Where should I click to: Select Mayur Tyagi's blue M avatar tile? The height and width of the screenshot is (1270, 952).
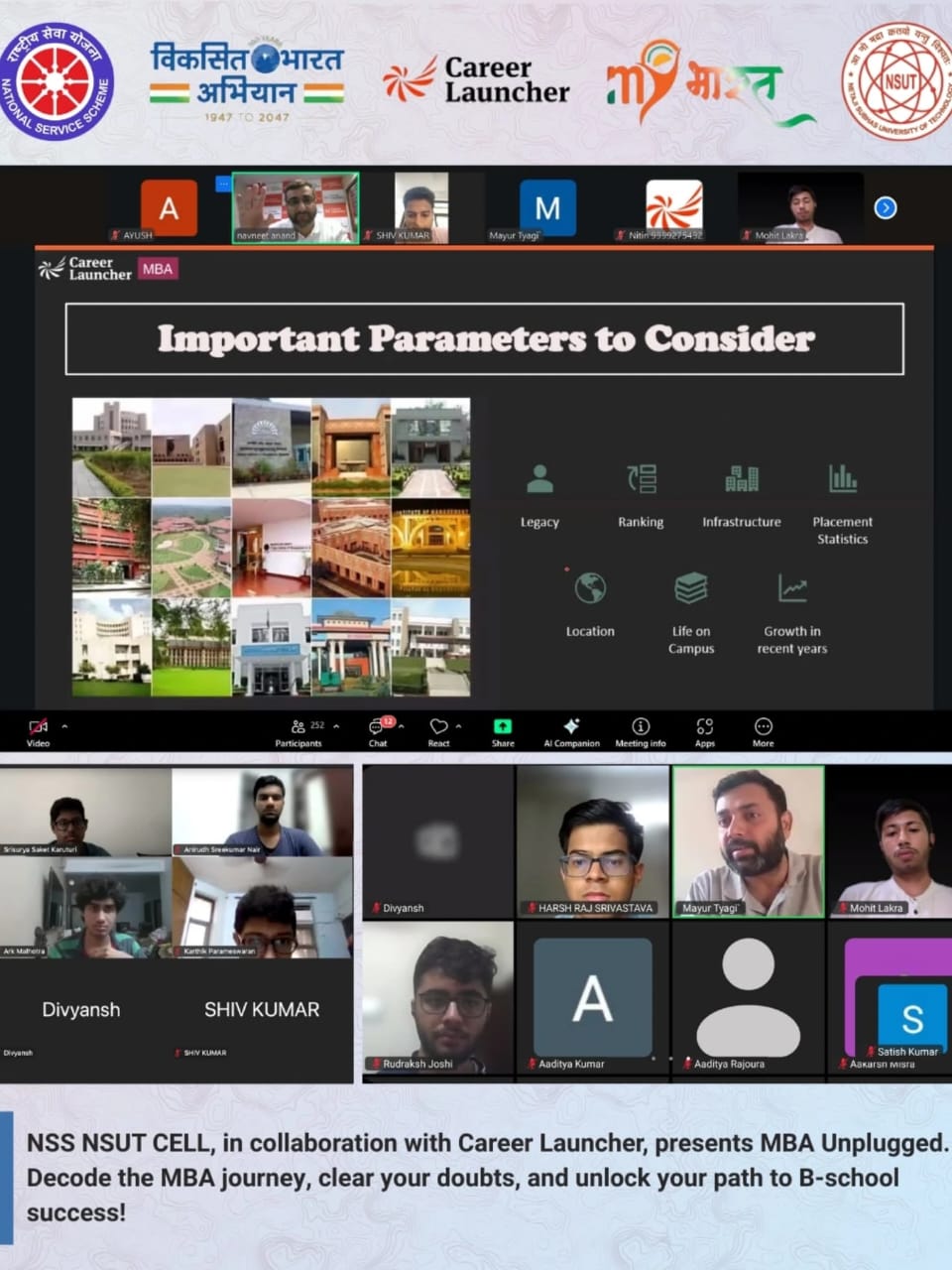547,207
